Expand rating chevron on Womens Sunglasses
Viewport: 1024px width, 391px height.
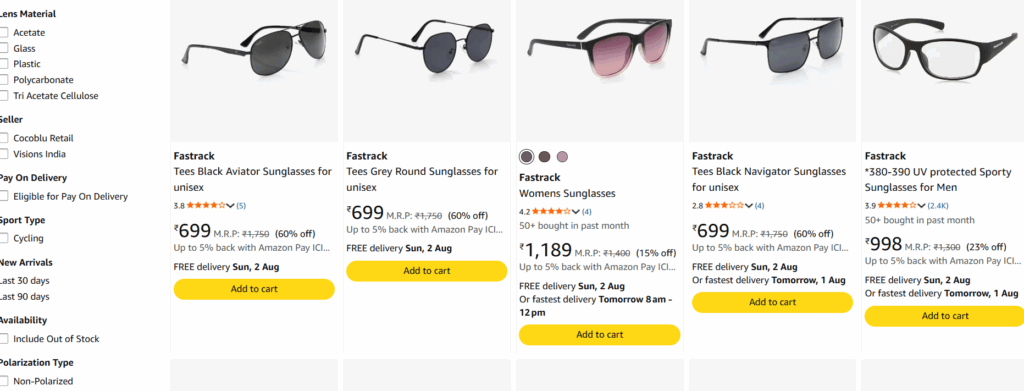575,211
